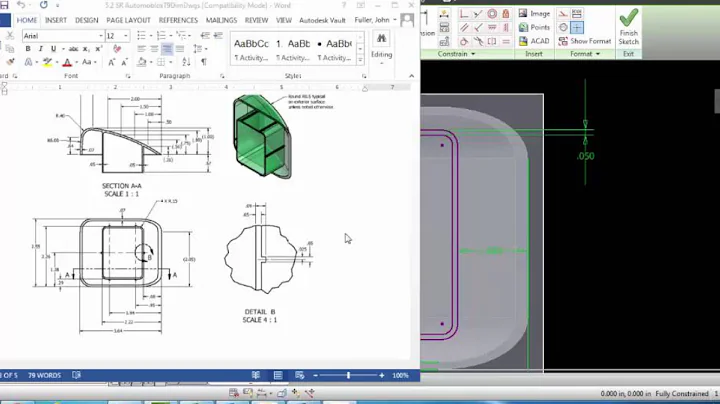Viewport: 720px width, 404px height.
Task: Toggle Bold formatting
Action: click(x=28, y=49)
